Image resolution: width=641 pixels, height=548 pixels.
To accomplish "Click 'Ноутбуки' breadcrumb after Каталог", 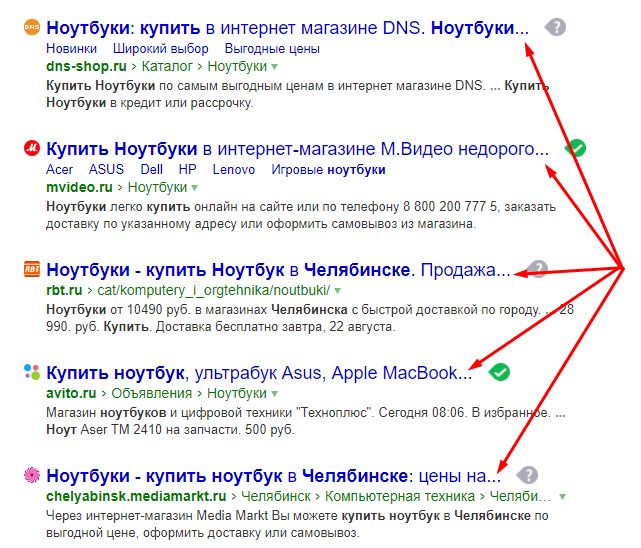I will click(x=237, y=66).
